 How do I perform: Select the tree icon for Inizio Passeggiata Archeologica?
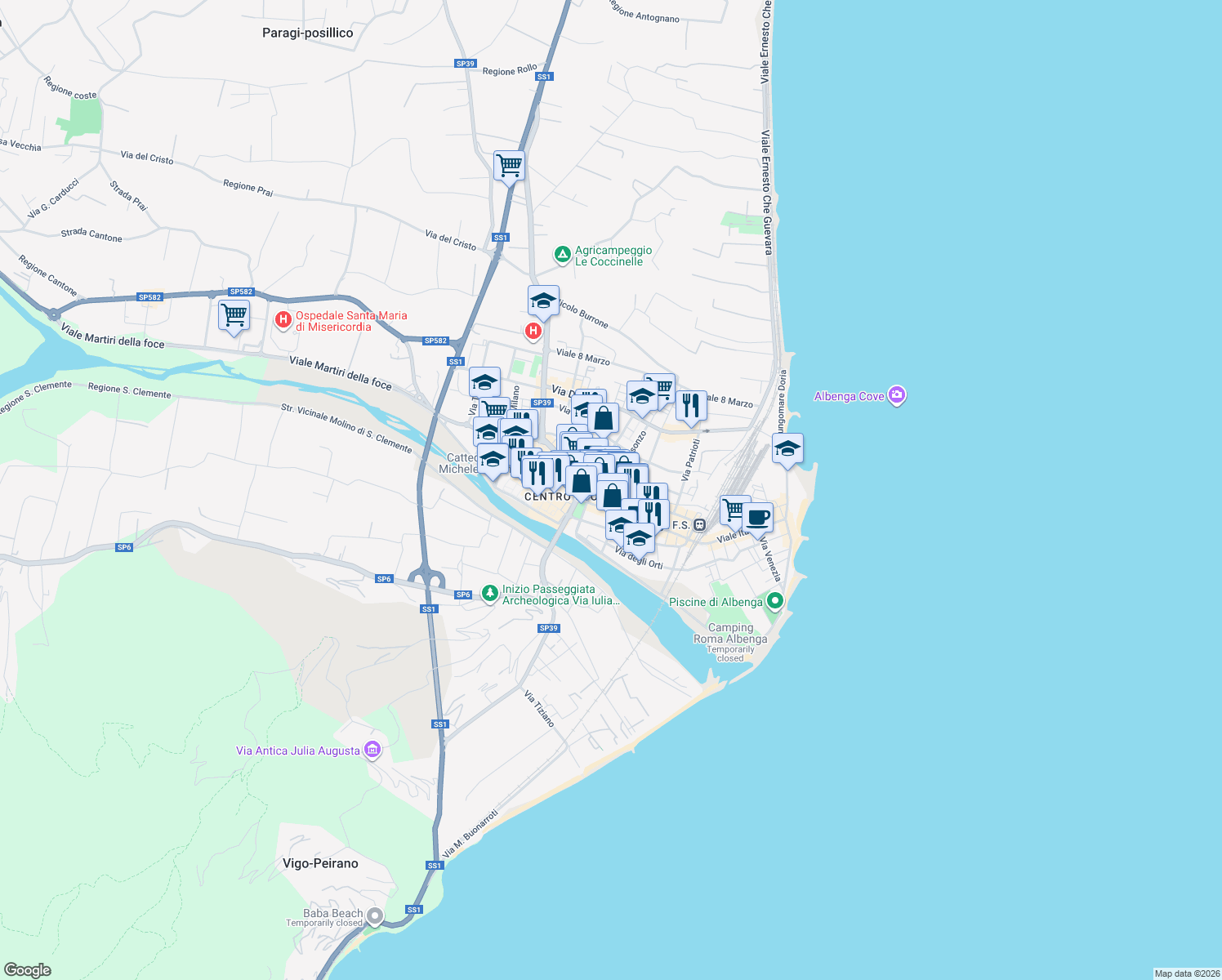point(490,592)
